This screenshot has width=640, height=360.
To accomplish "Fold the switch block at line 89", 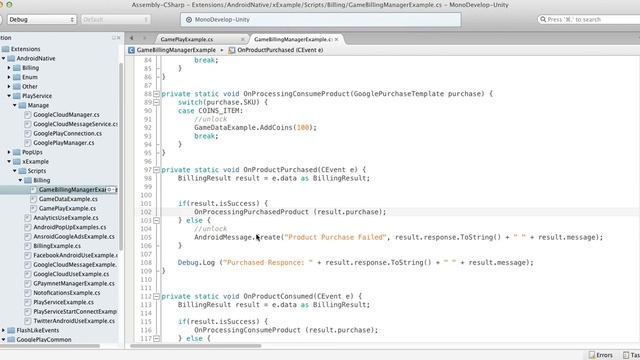I will [156, 102].
